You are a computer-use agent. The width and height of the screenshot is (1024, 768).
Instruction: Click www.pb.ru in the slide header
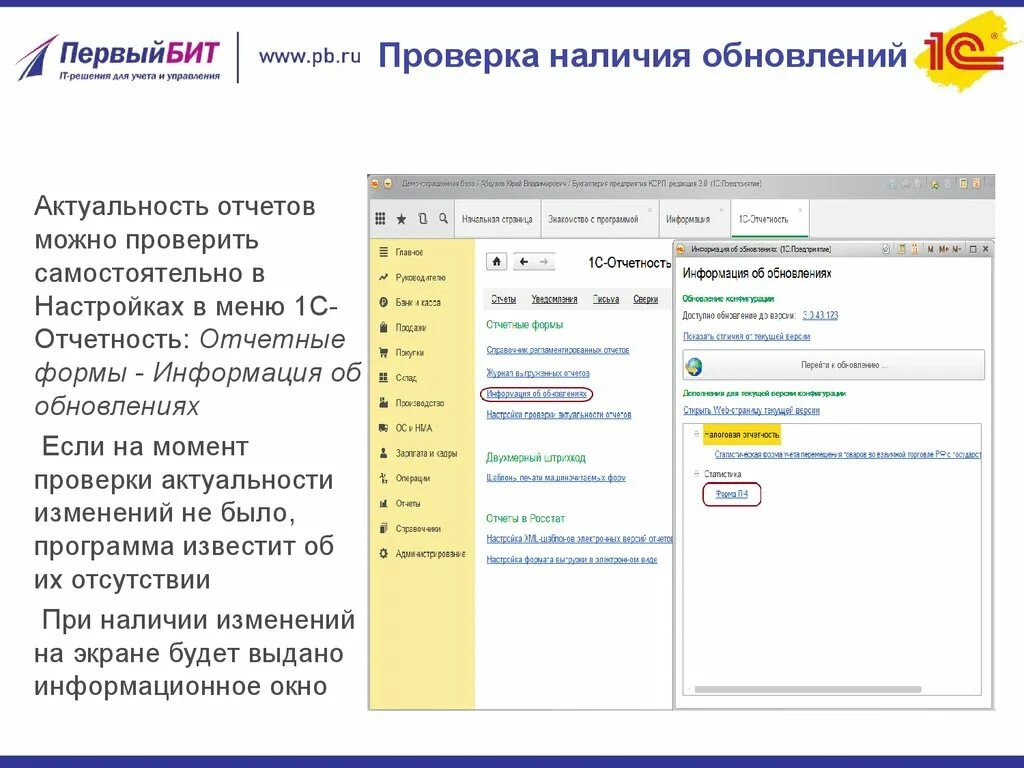[310, 56]
